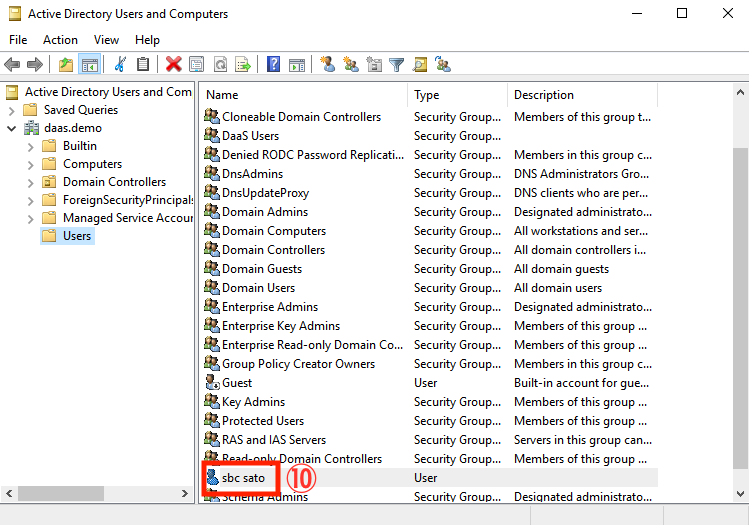Open the Action menu
The height and width of the screenshot is (525, 749).
click(60, 40)
